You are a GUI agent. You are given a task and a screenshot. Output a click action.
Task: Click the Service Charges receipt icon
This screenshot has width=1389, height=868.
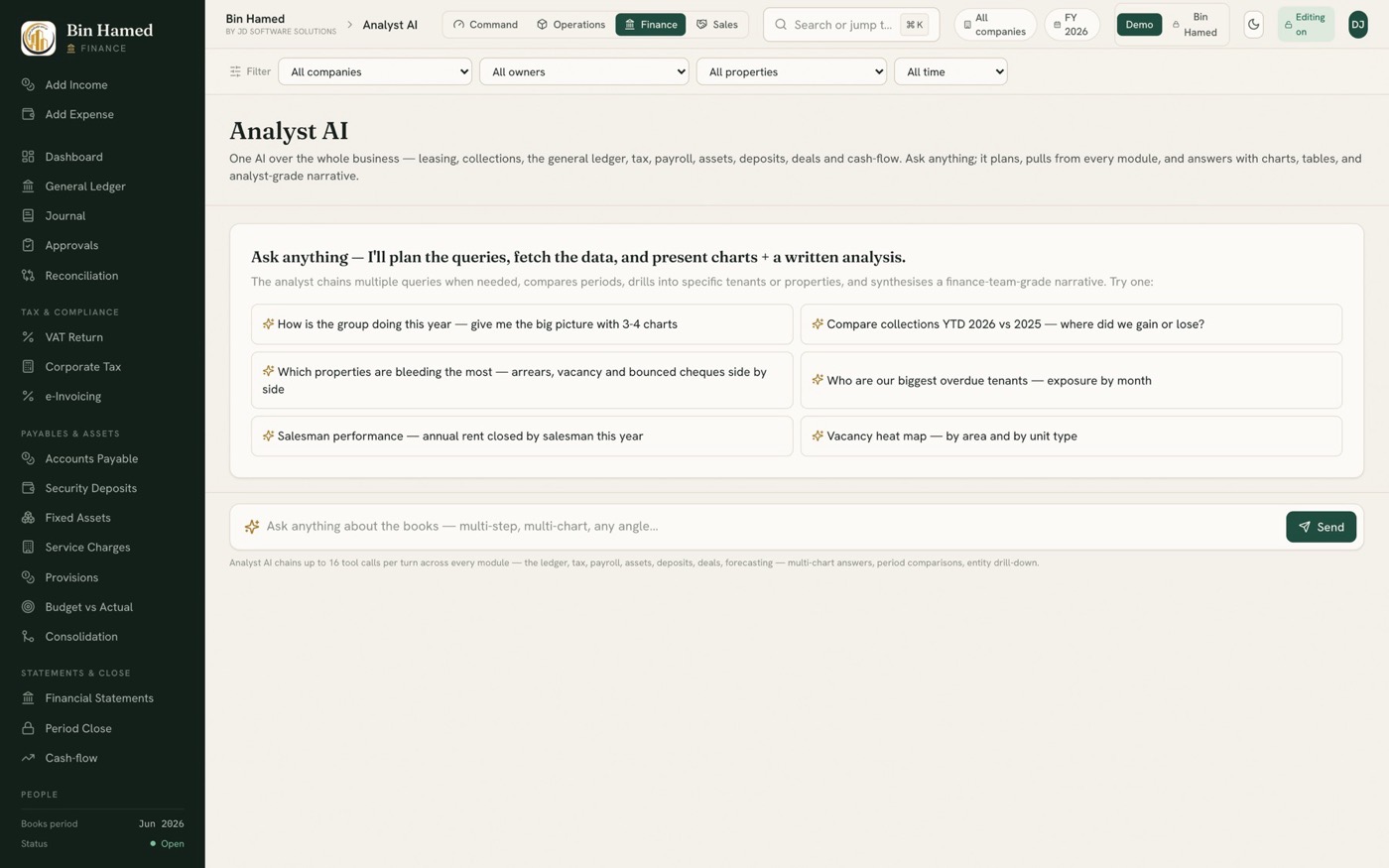pos(28,548)
